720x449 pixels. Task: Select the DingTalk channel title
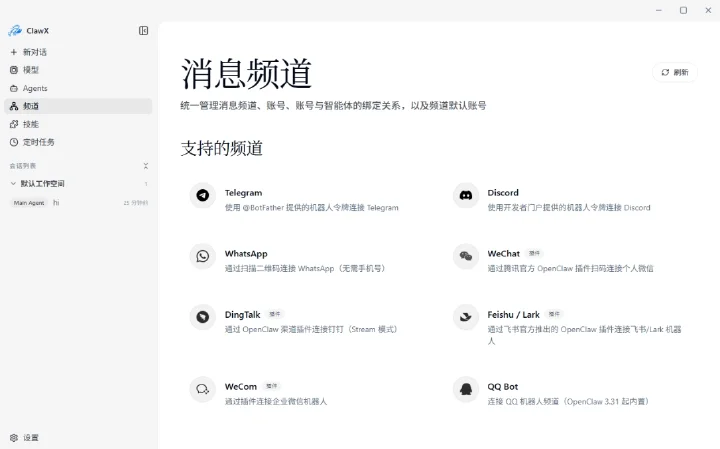[242, 314]
